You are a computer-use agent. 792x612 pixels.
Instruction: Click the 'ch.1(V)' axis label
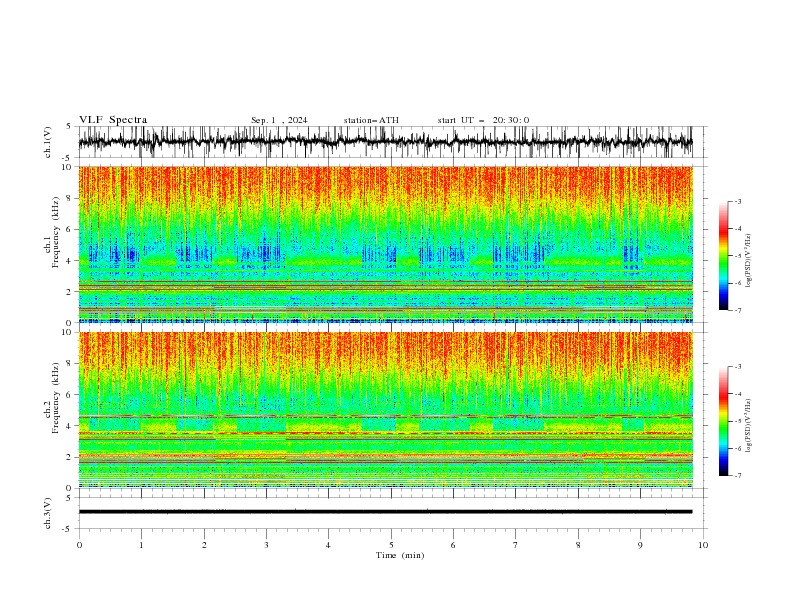(x=48, y=142)
